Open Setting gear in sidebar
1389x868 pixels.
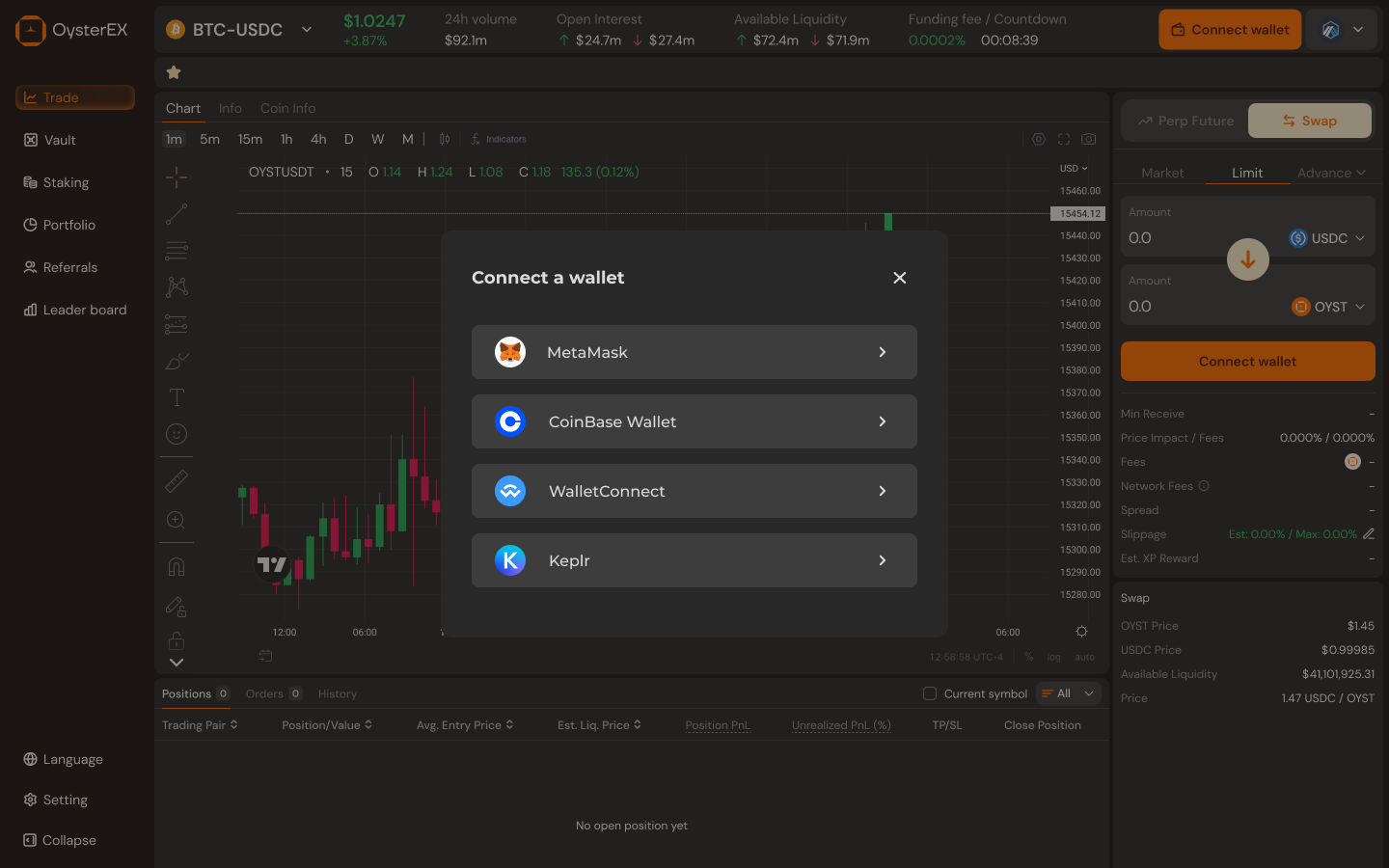[56, 800]
